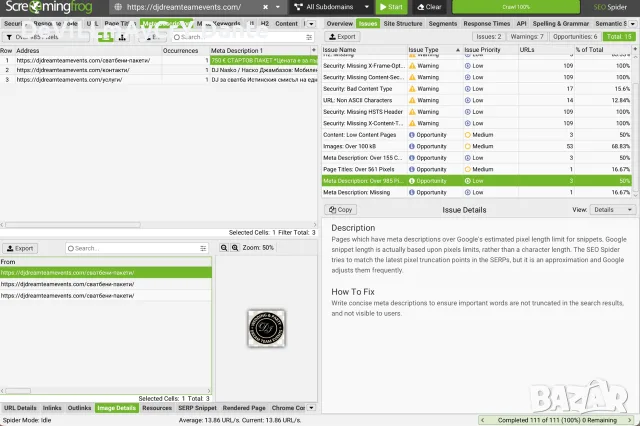Open search options icon in top-left search

point(309,37)
